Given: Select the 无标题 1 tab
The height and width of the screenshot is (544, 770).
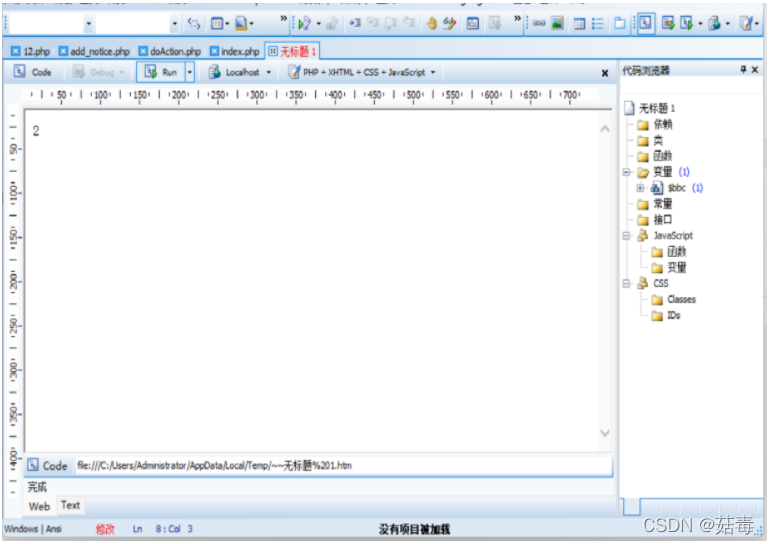Looking at the screenshot, I should click(292, 51).
